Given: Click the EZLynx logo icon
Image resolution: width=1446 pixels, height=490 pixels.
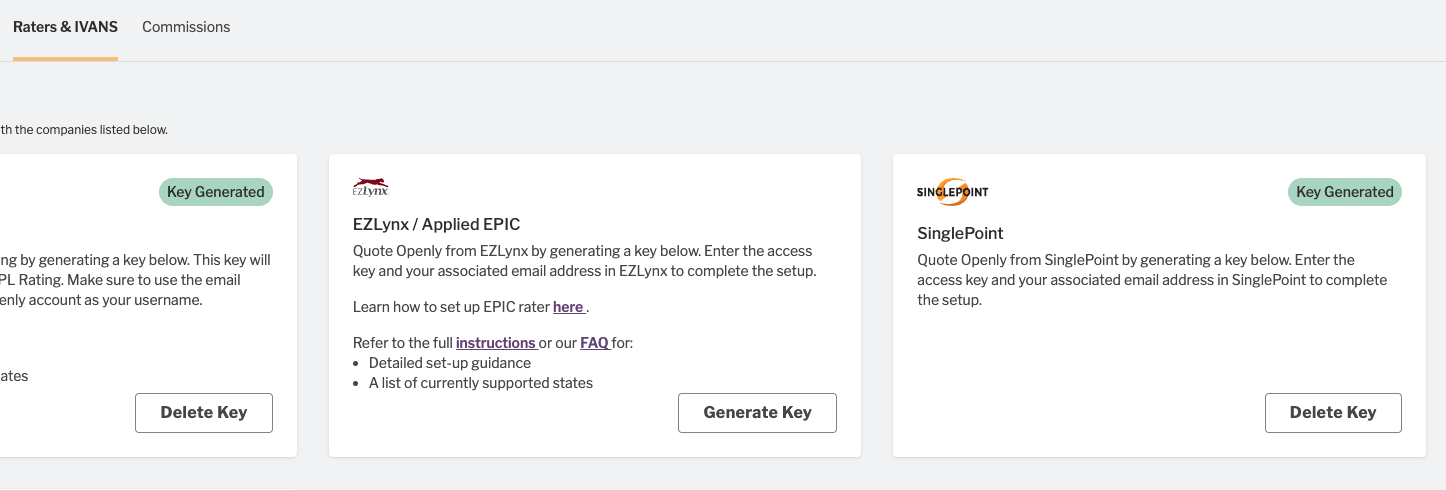Looking at the screenshot, I should click(371, 187).
